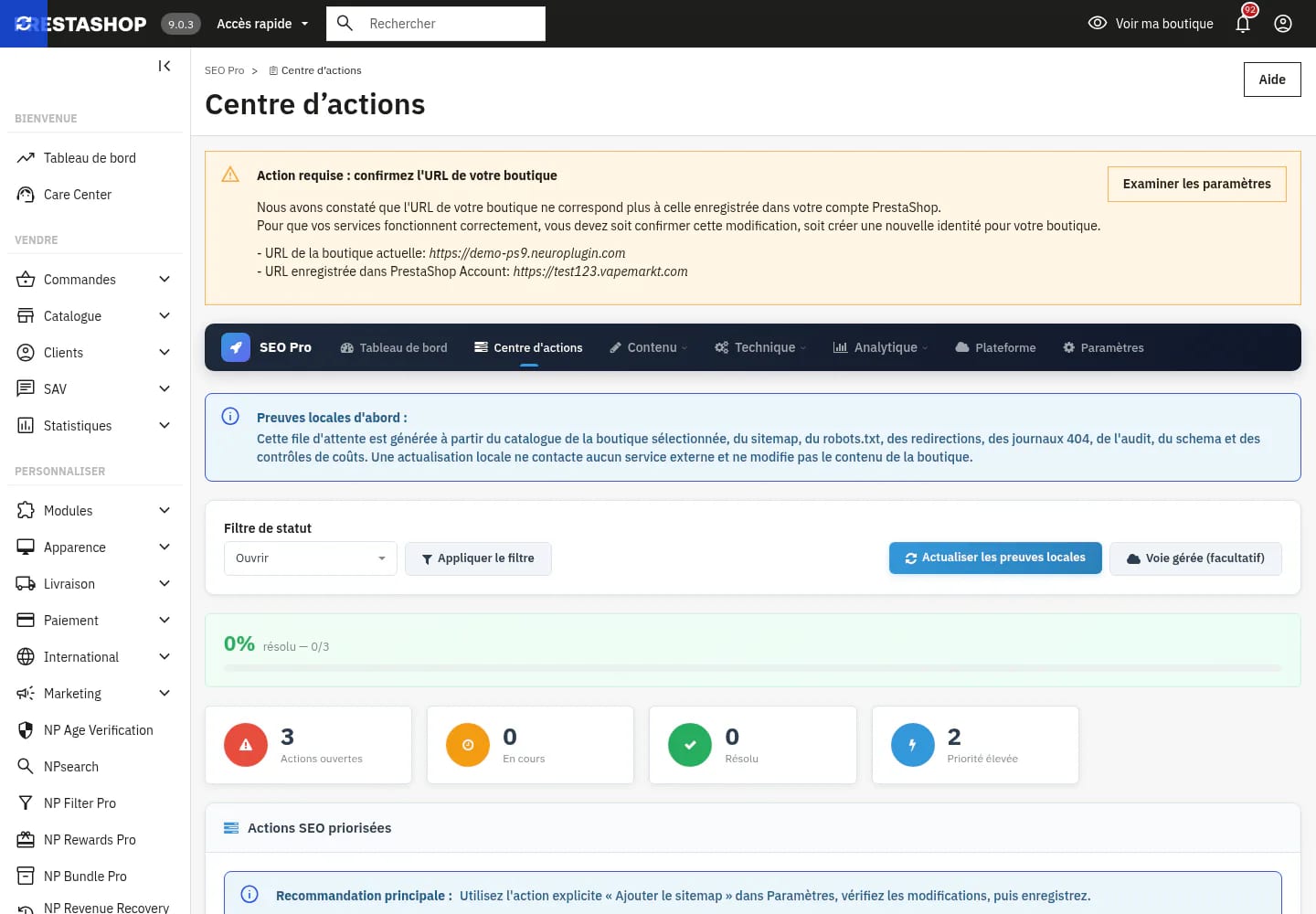1316x914 pixels.
Task: Open the Accès rapide dropdown
Action: tap(262, 24)
